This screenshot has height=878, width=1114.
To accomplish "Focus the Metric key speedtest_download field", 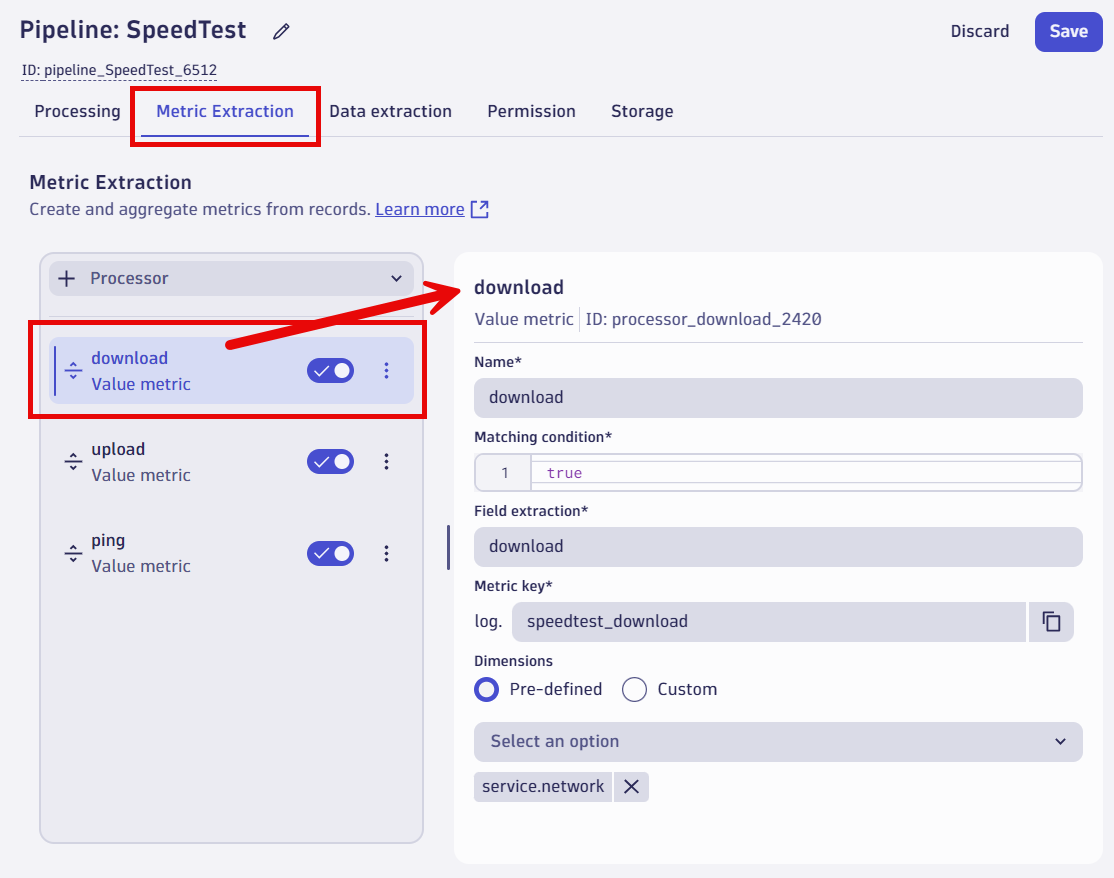I will (769, 622).
